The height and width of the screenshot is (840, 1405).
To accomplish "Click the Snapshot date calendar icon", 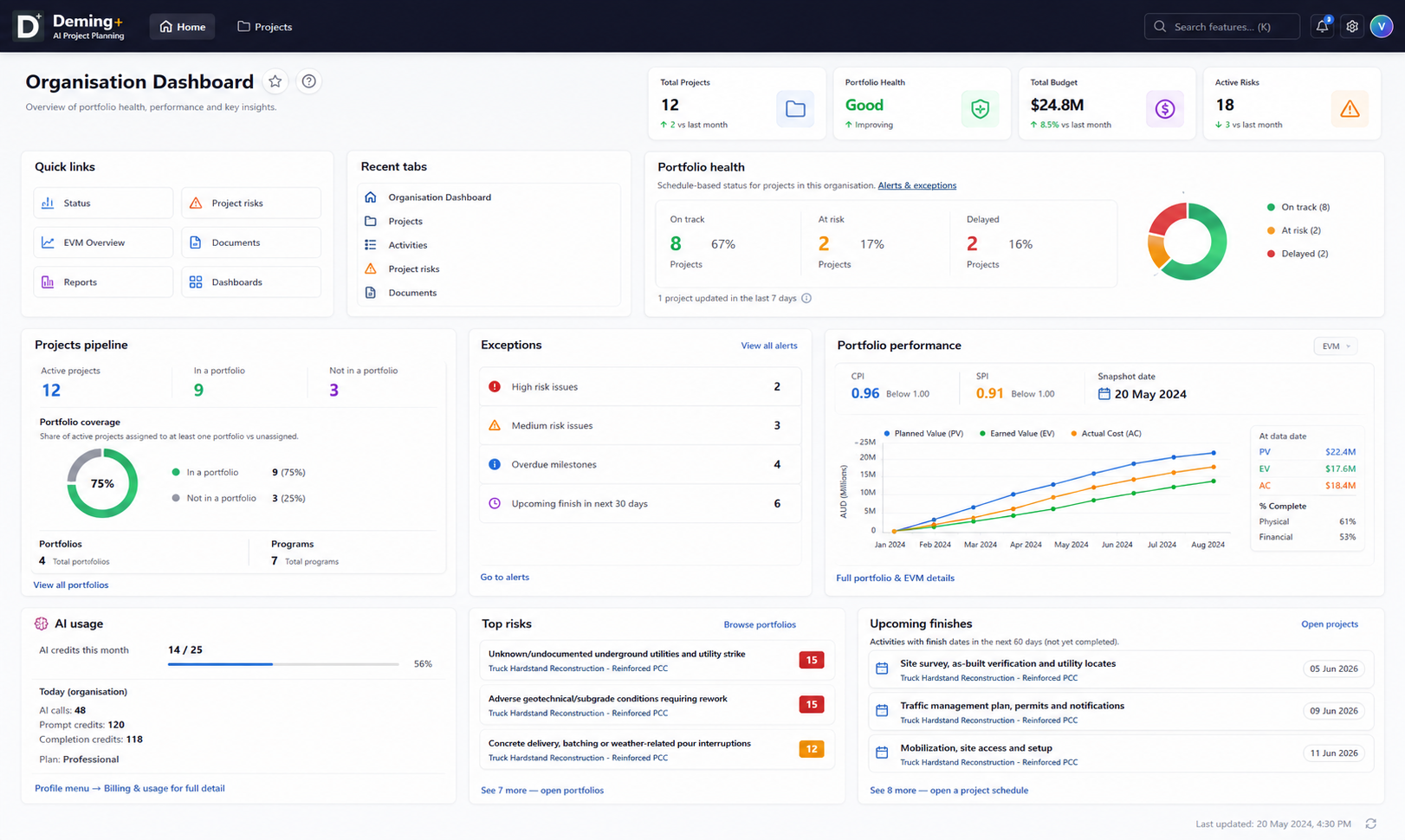I will click(x=1104, y=394).
